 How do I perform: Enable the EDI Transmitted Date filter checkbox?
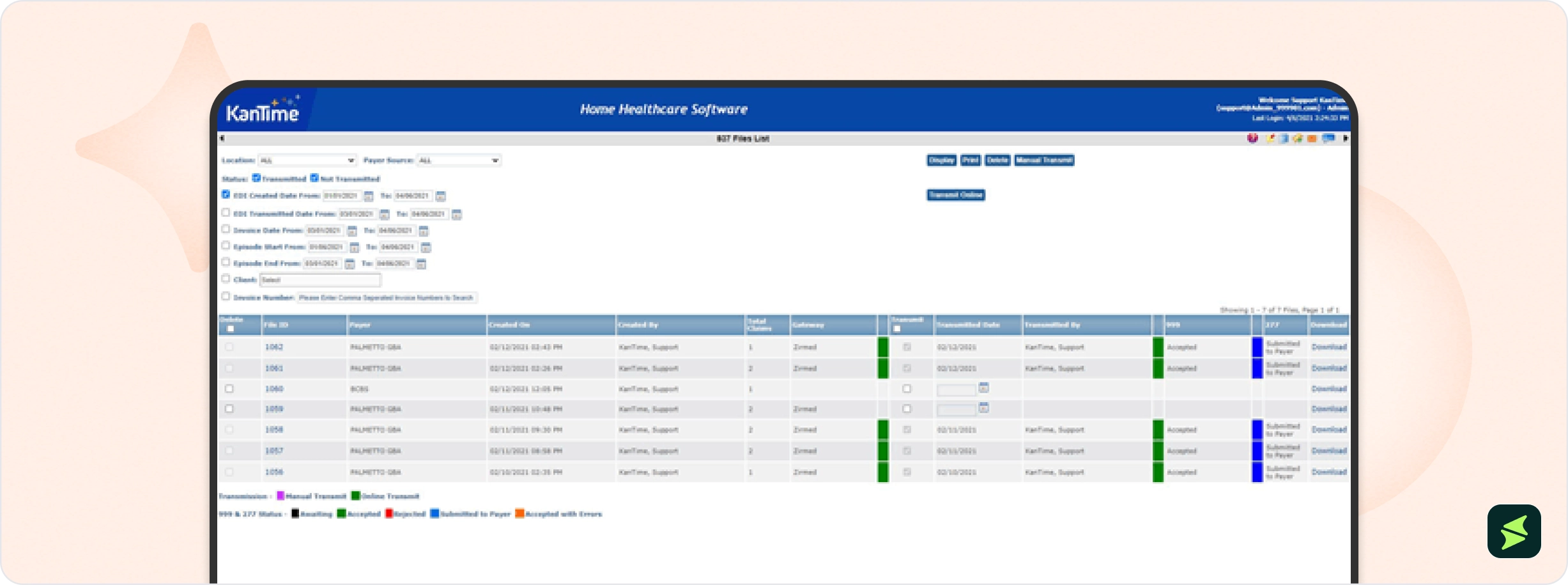point(226,212)
